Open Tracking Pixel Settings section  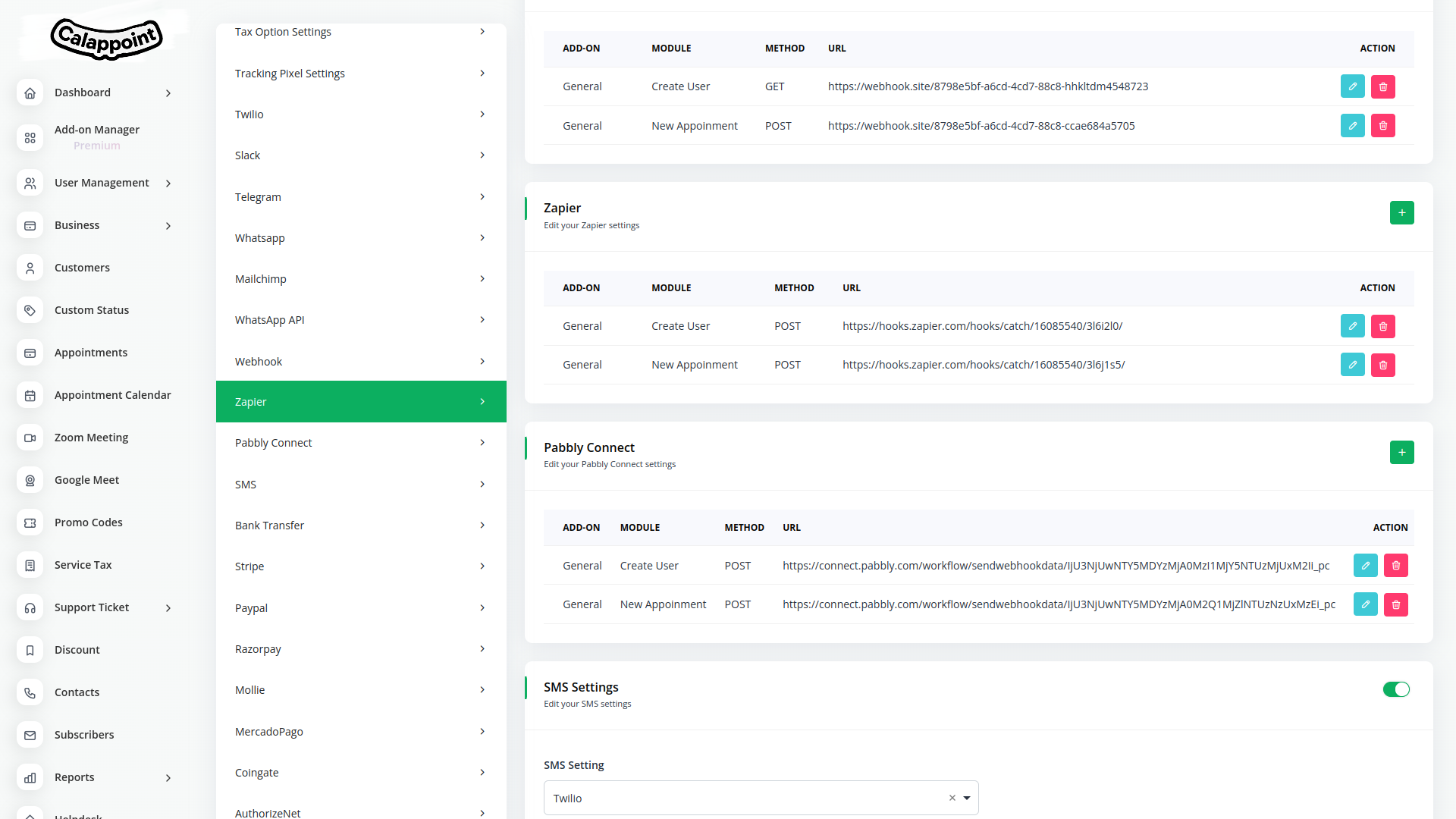[x=361, y=74]
